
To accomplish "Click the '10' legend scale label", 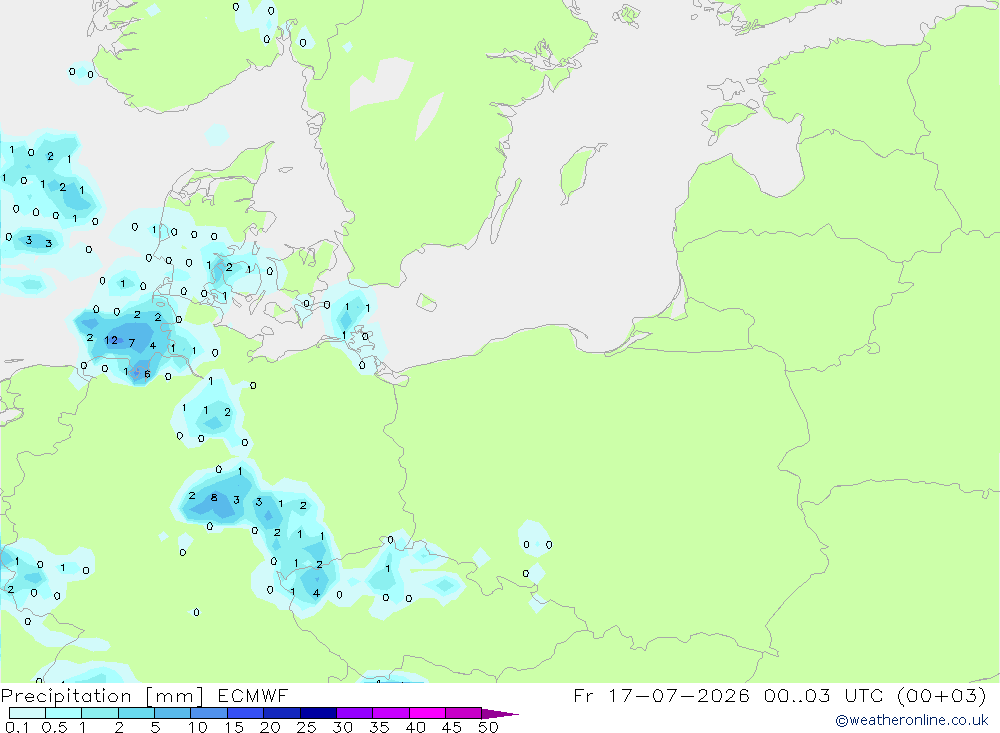I will (198, 727).
